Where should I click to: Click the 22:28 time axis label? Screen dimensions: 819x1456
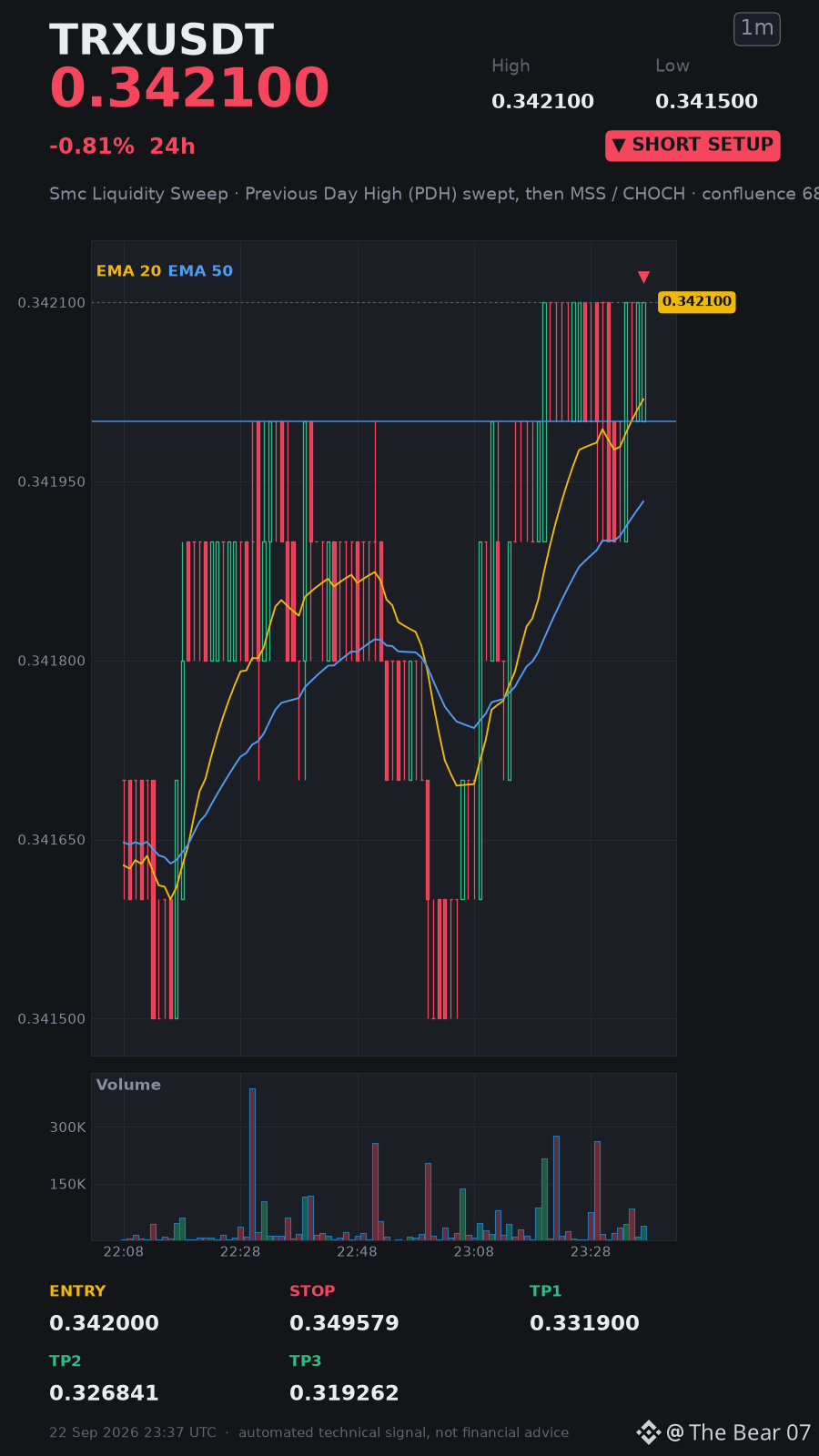click(240, 1252)
